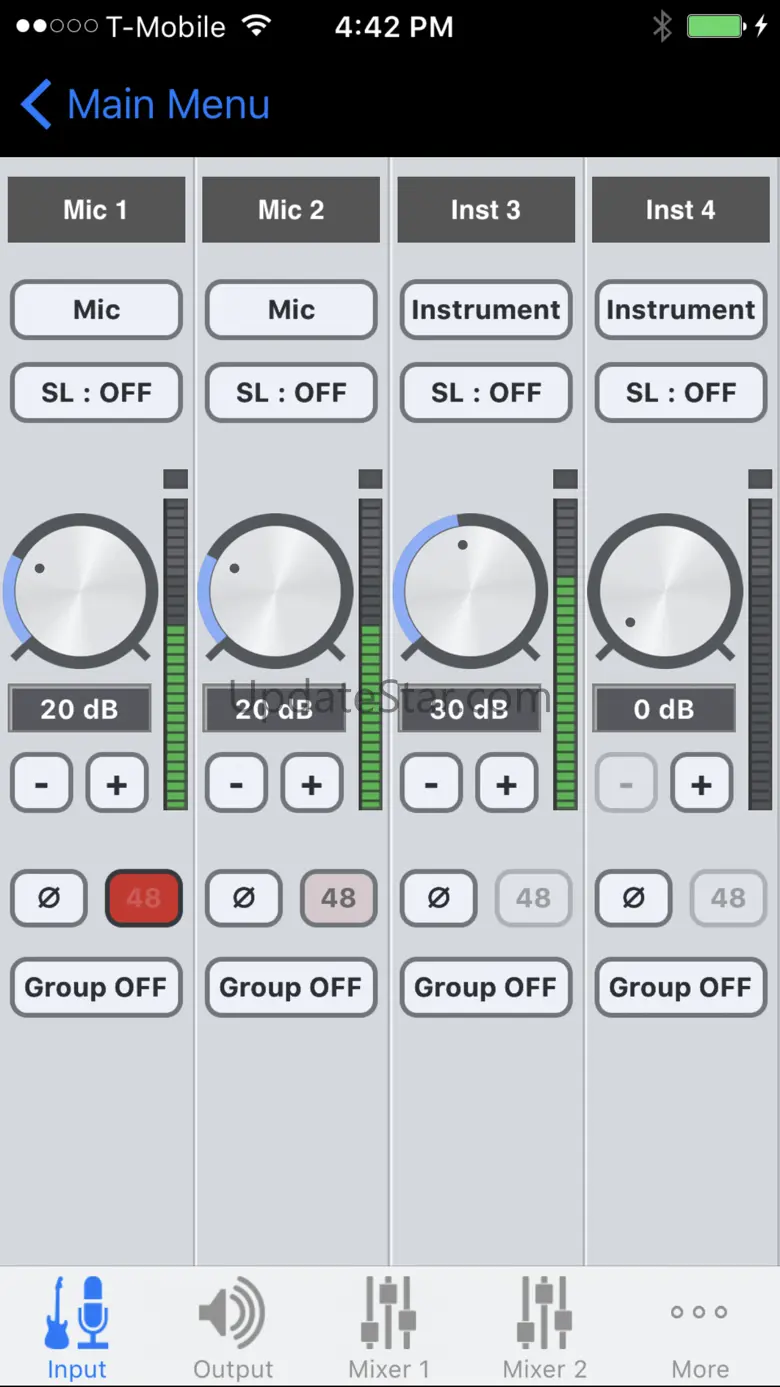Change Inst 4 Instrument type selector

[x=680, y=310]
